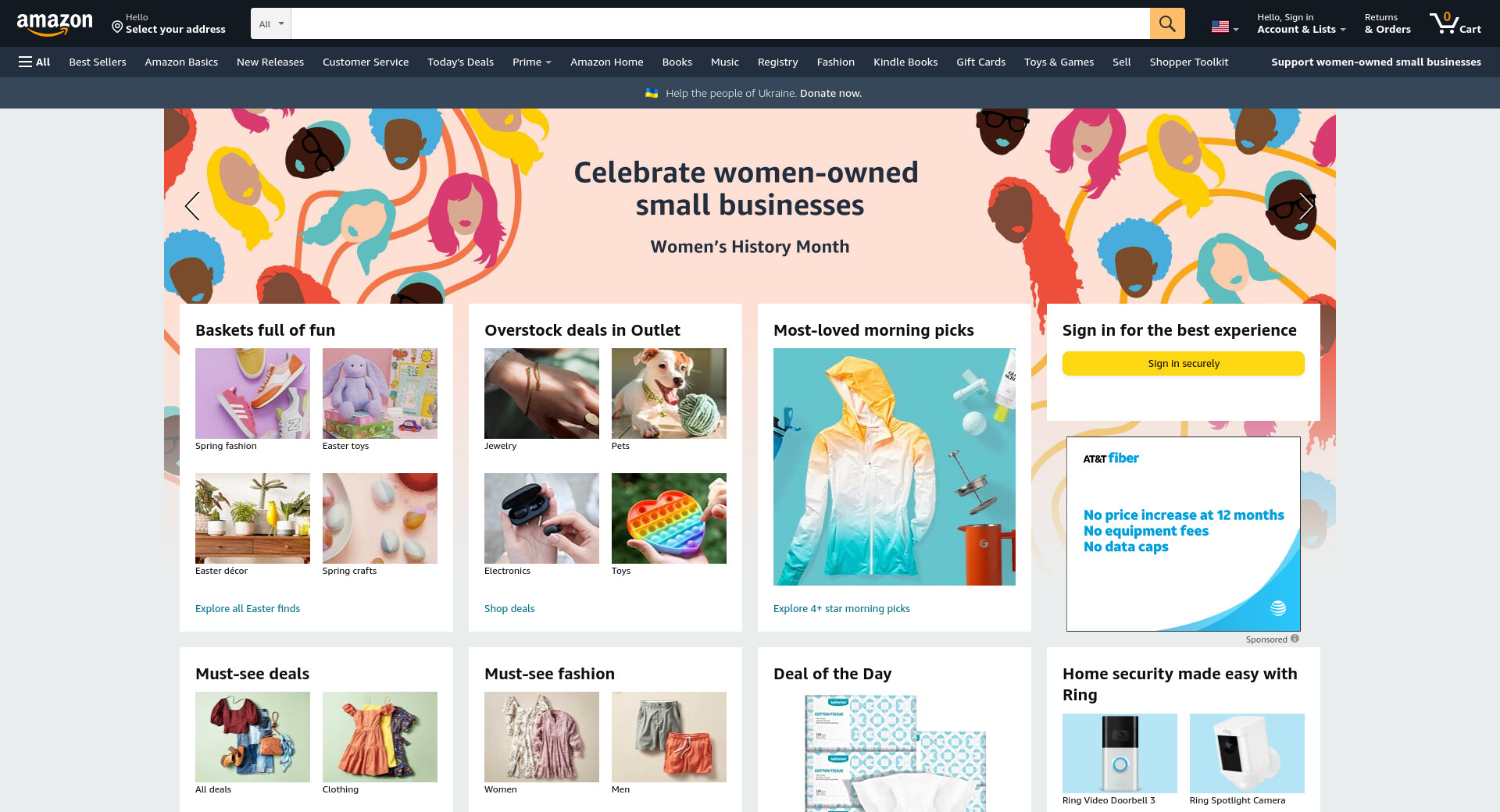
Task: Open Gift Cards
Action: point(981,62)
